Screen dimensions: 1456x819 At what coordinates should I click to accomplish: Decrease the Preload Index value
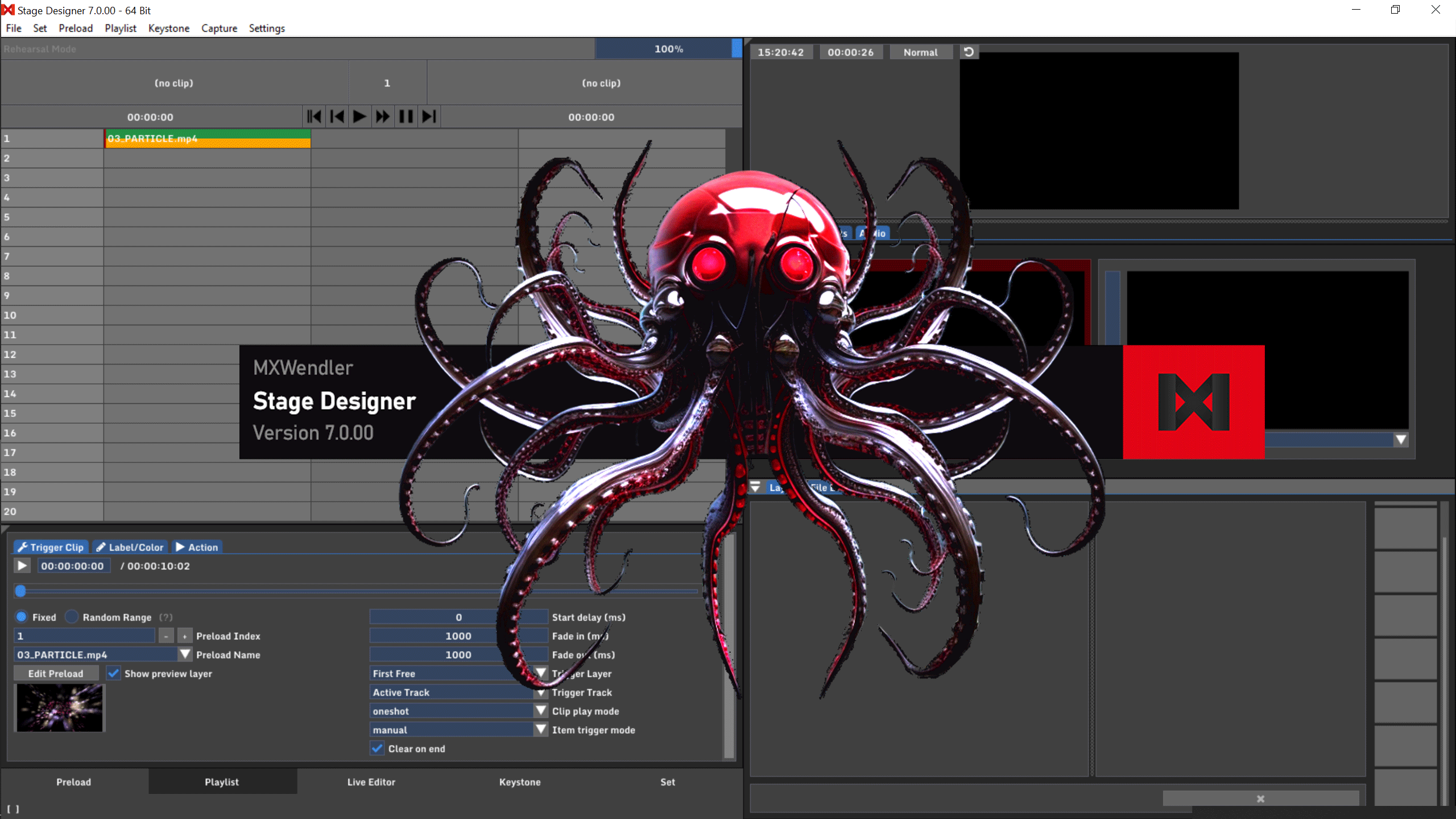click(166, 636)
